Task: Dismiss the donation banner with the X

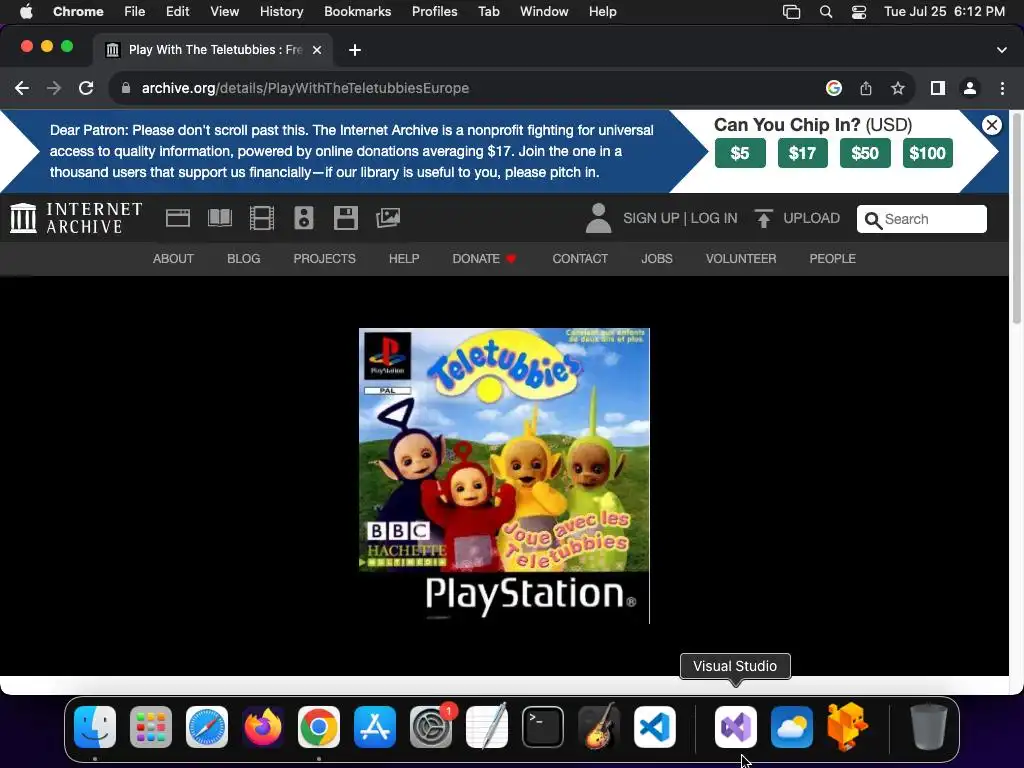Action: click(x=991, y=125)
